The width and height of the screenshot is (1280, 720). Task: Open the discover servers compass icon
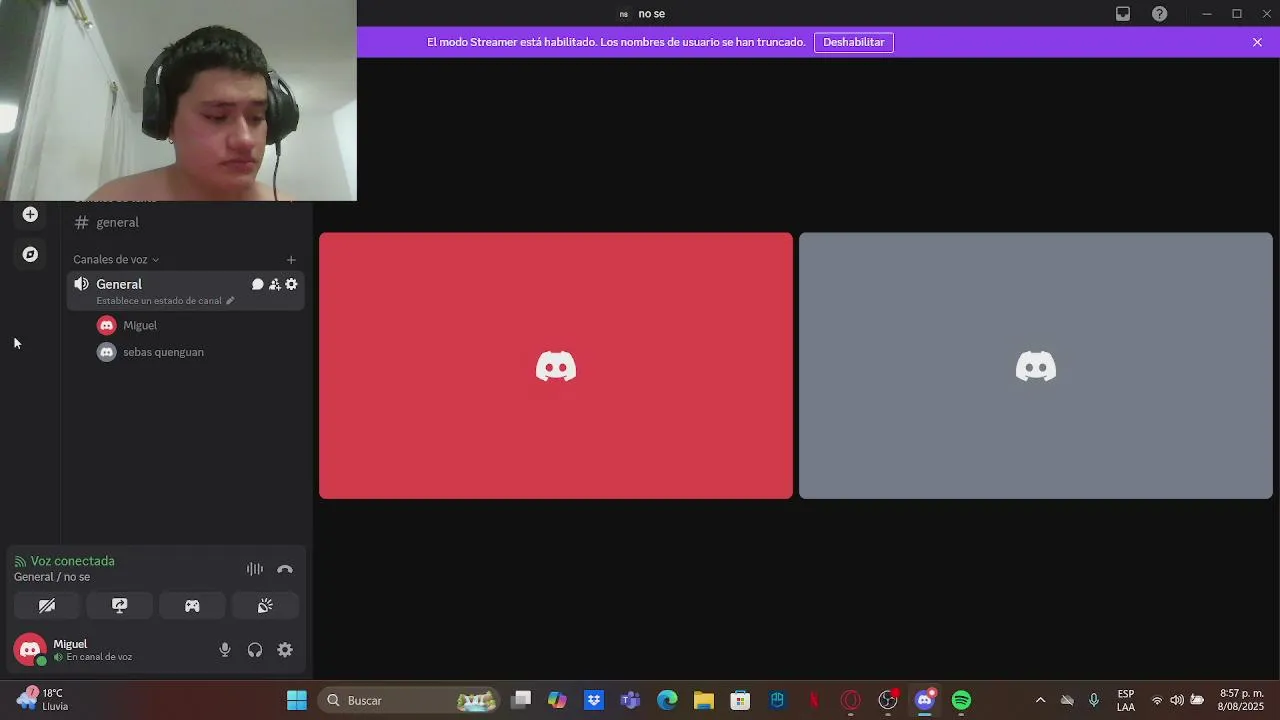[x=30, y=254]
